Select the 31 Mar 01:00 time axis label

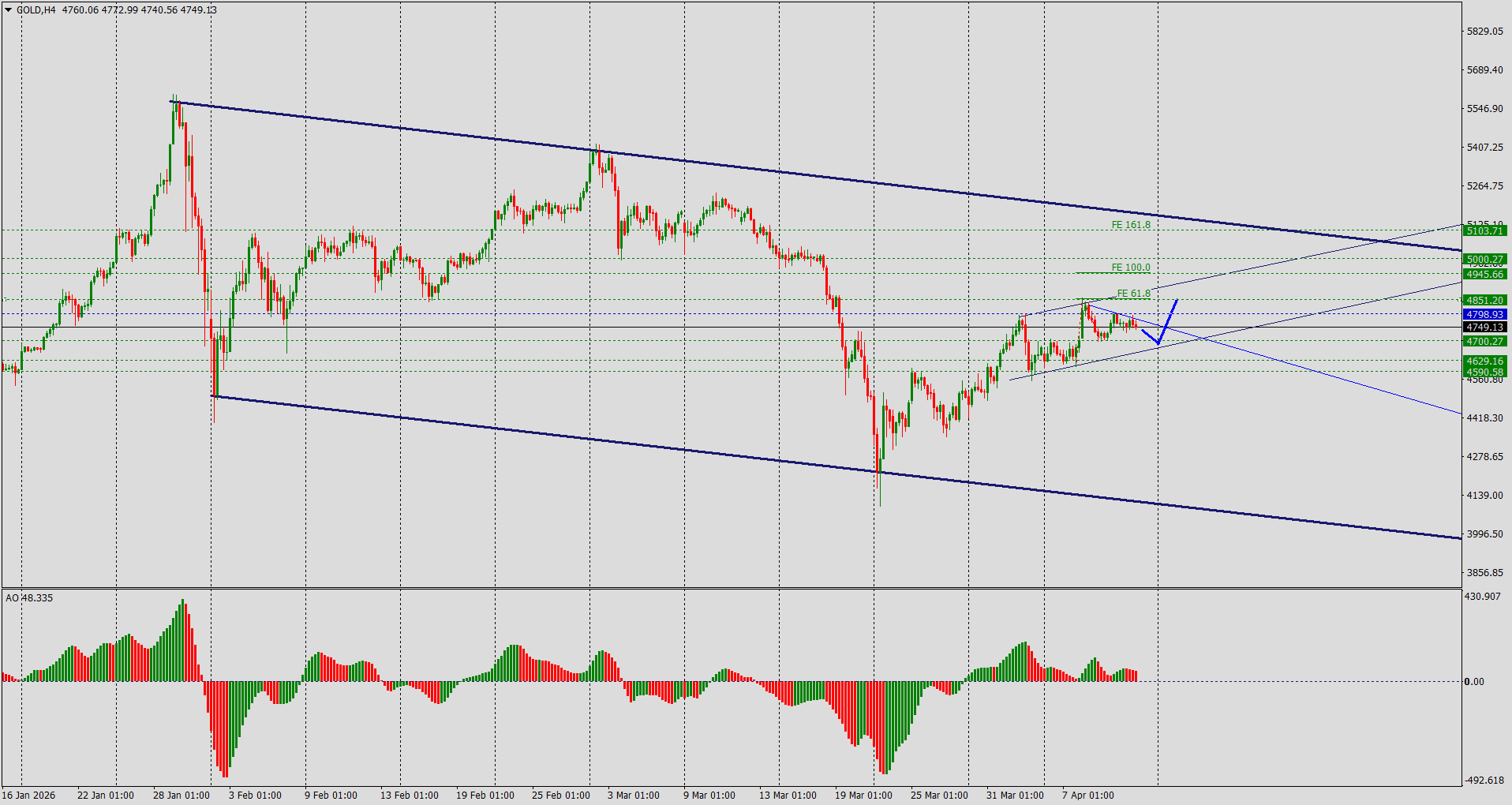[x=1016, y=796]
